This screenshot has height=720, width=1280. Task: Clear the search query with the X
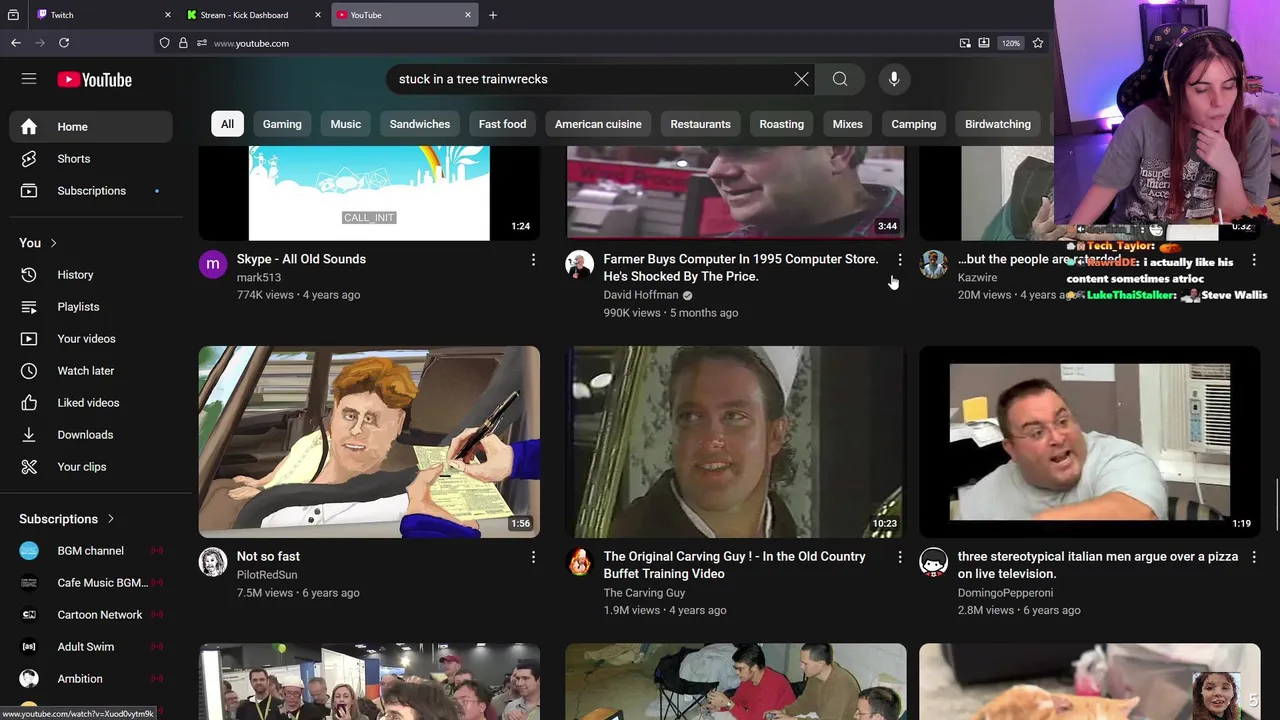coord(801,79)
